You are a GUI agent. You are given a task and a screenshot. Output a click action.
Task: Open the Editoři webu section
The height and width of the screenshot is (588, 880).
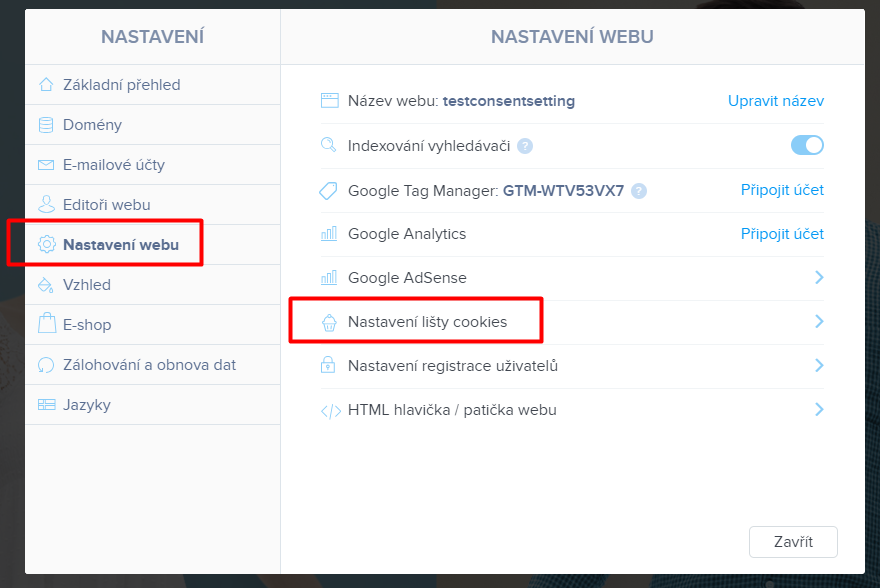pos(153,205)
